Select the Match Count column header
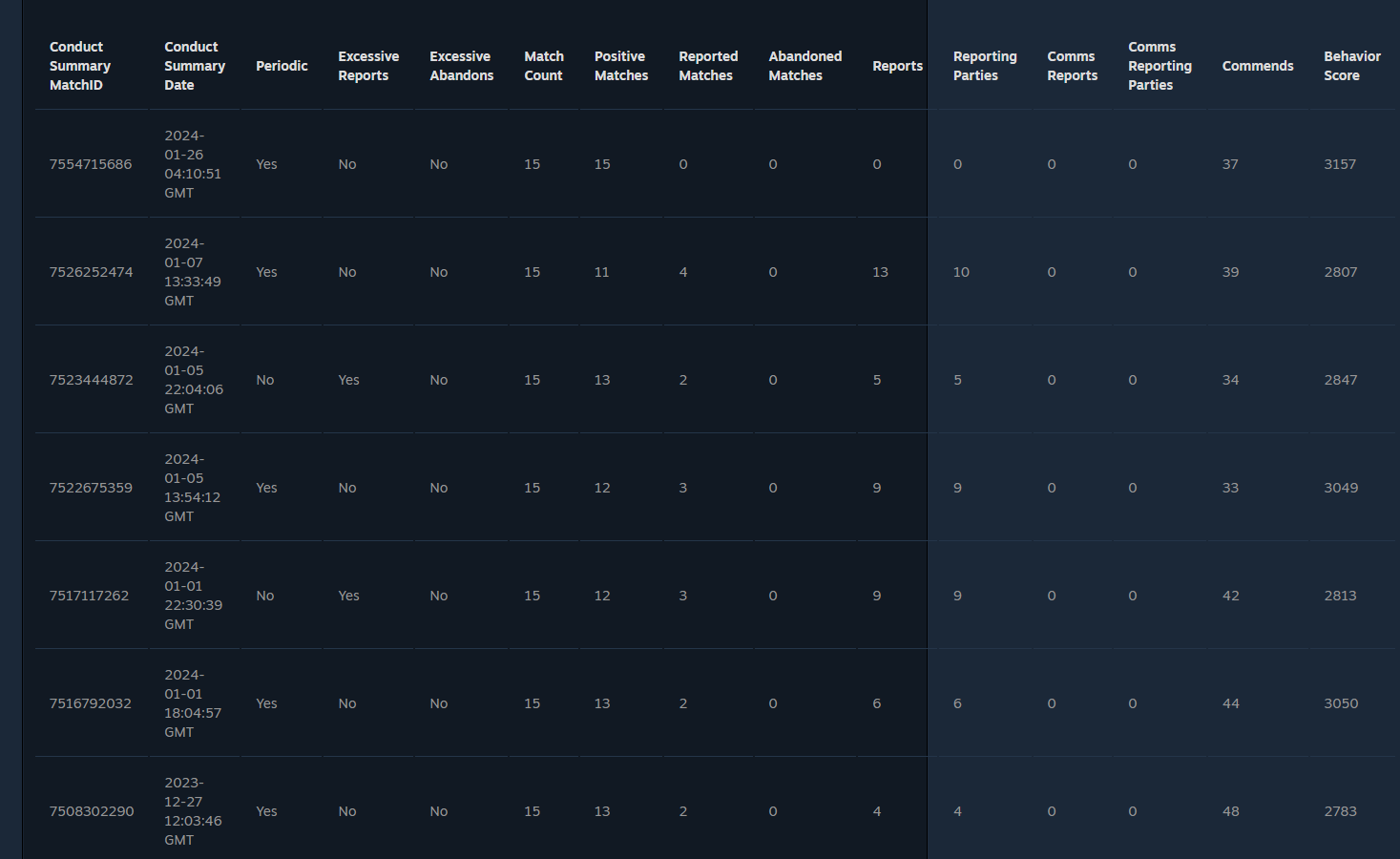 (x=544, y=66)
